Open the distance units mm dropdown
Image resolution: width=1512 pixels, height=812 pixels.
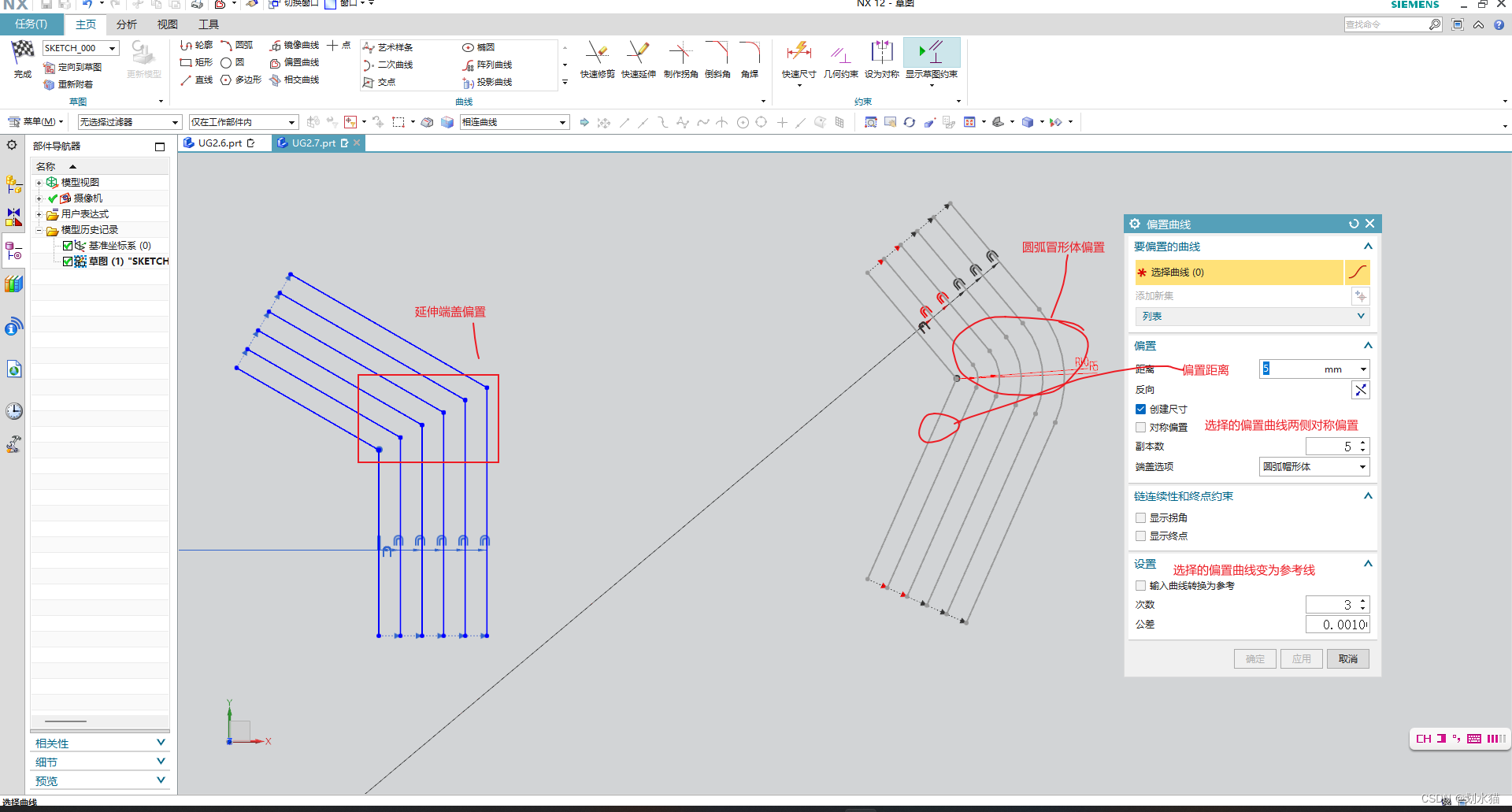click(x=1363, y=369)
